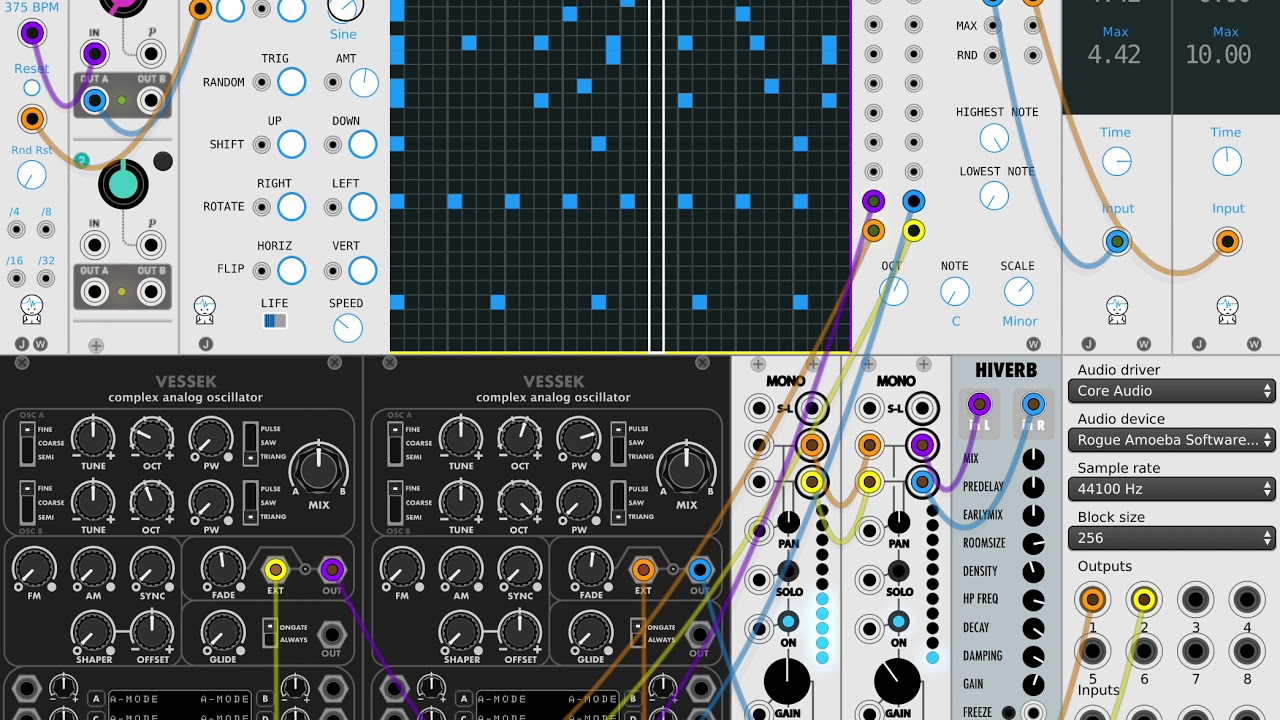Trigger the RANDOM button in the sequencer controls
Viewport: 1280px width, 720px height.
point(291,82)
